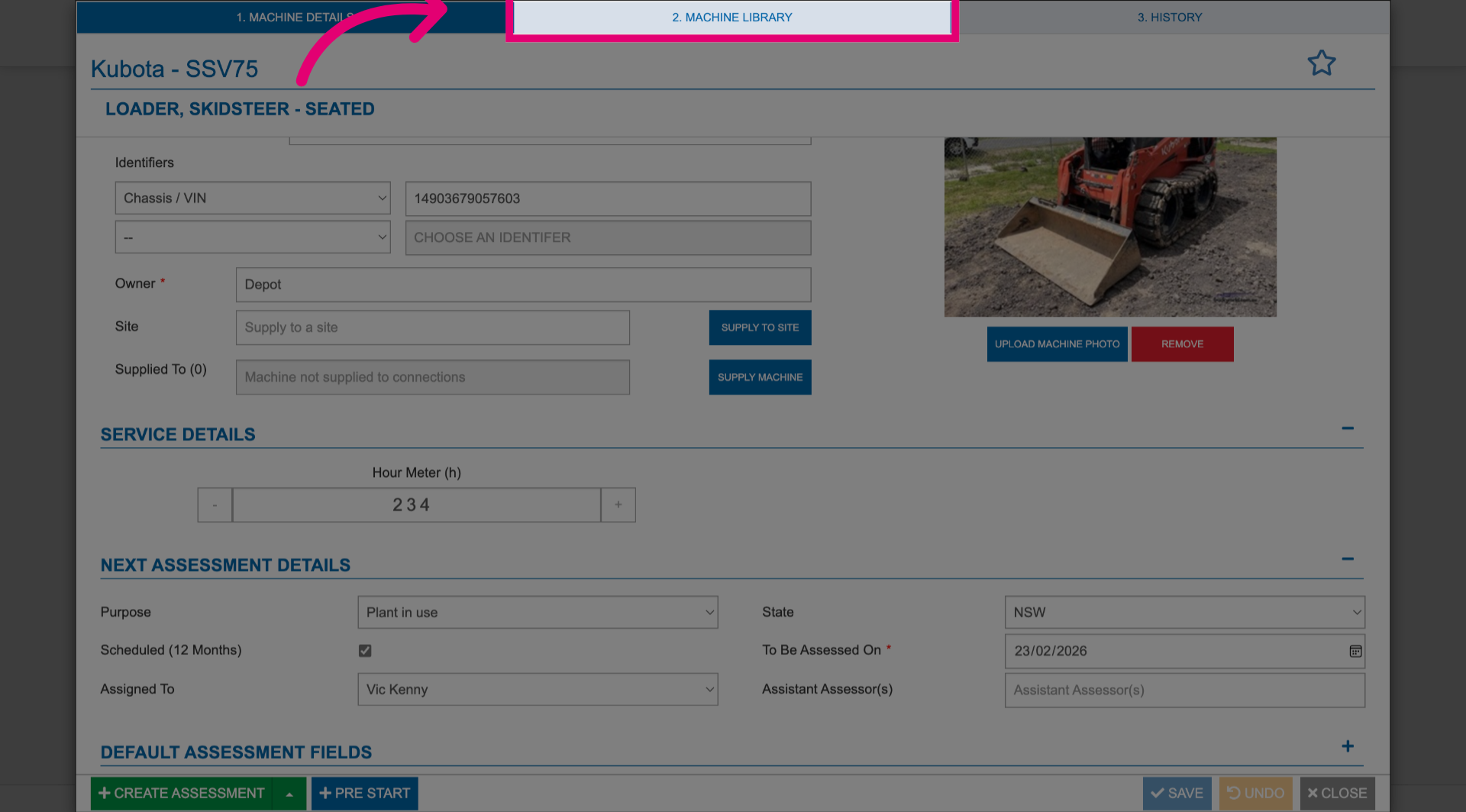
Task: Click Supply to a site field
Action: point(433,327)
